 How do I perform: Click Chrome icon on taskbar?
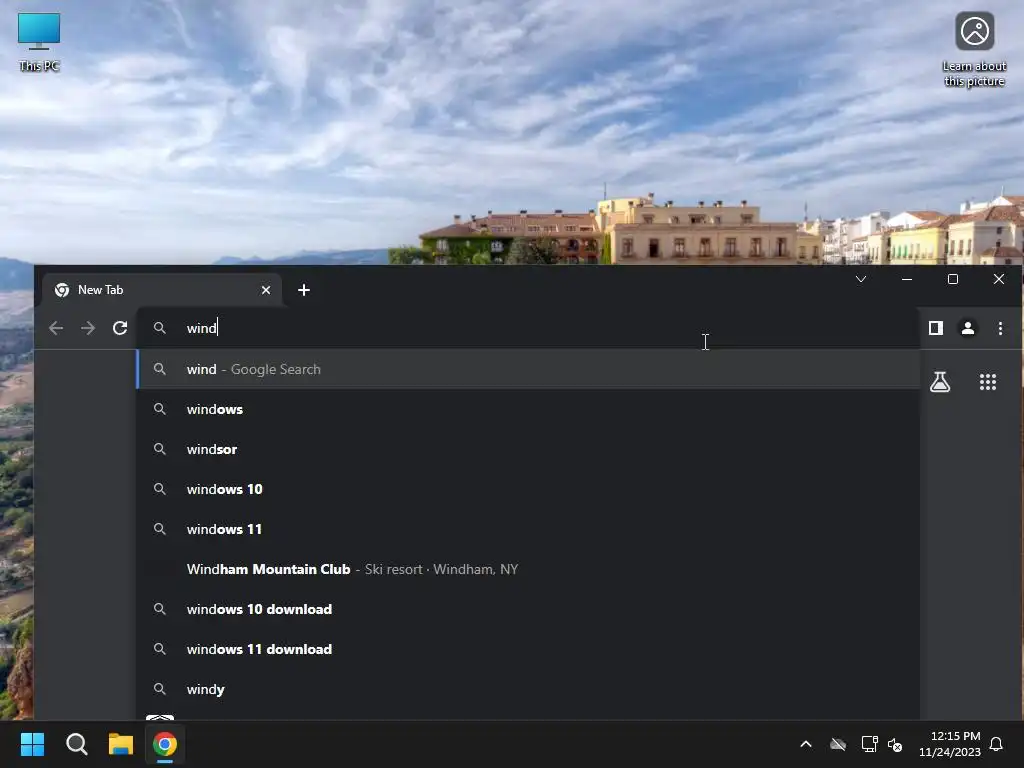(165, 744)
